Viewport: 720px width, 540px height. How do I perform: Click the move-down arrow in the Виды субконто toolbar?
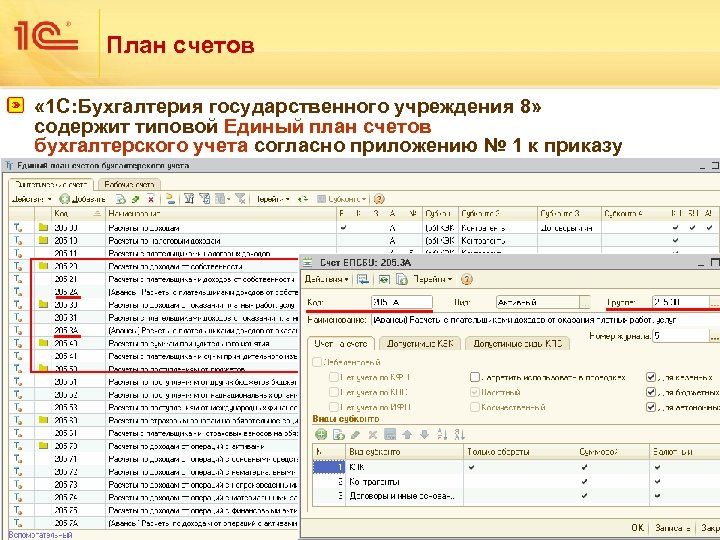(424, 434)
